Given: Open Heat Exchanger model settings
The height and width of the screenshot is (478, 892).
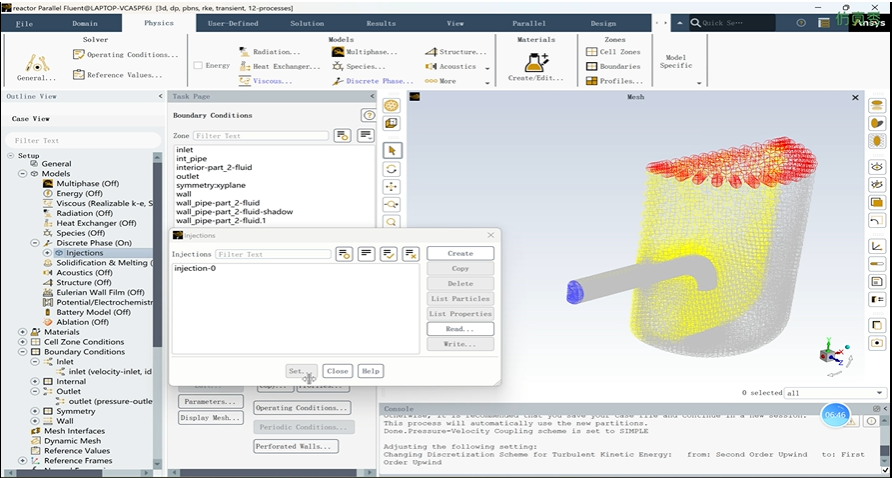Looking at the screenshot, I should tap(280, 67).
